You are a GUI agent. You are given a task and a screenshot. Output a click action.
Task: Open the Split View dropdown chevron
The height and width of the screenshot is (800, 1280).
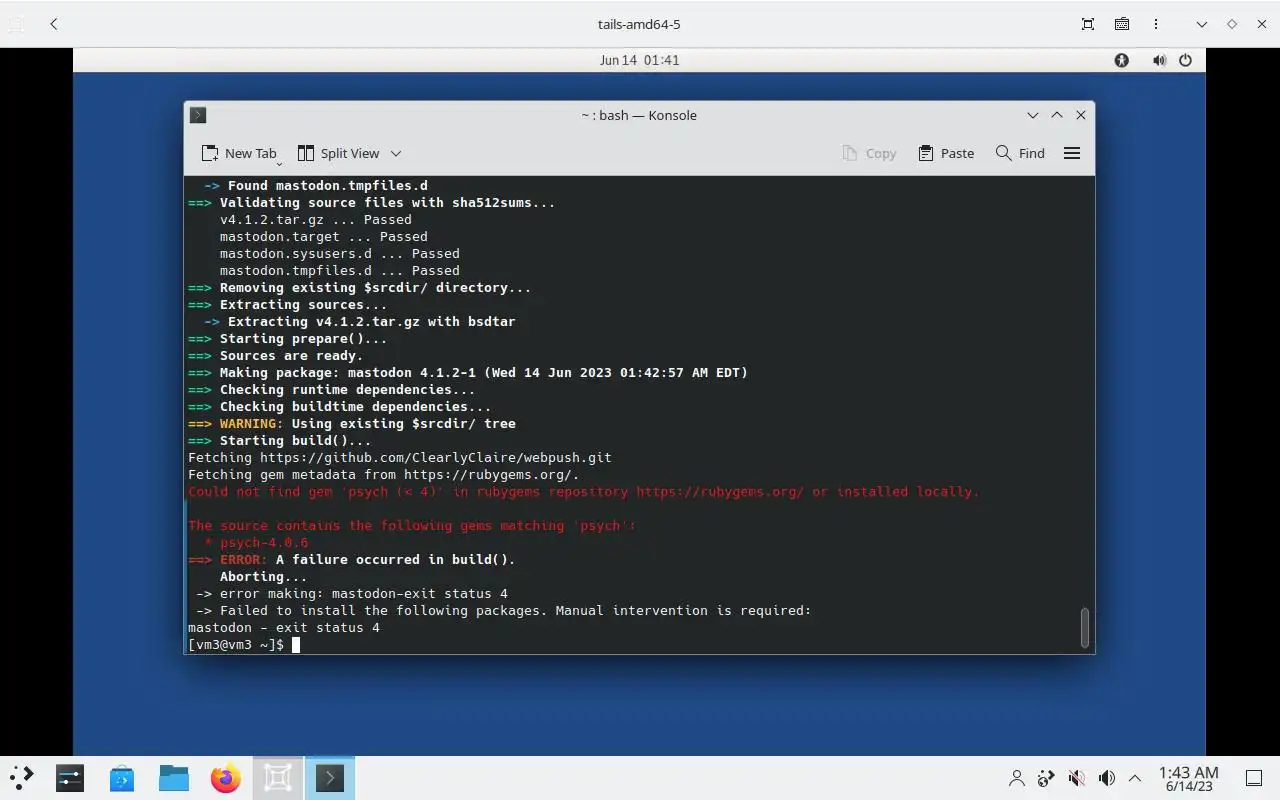click(396, 153)
